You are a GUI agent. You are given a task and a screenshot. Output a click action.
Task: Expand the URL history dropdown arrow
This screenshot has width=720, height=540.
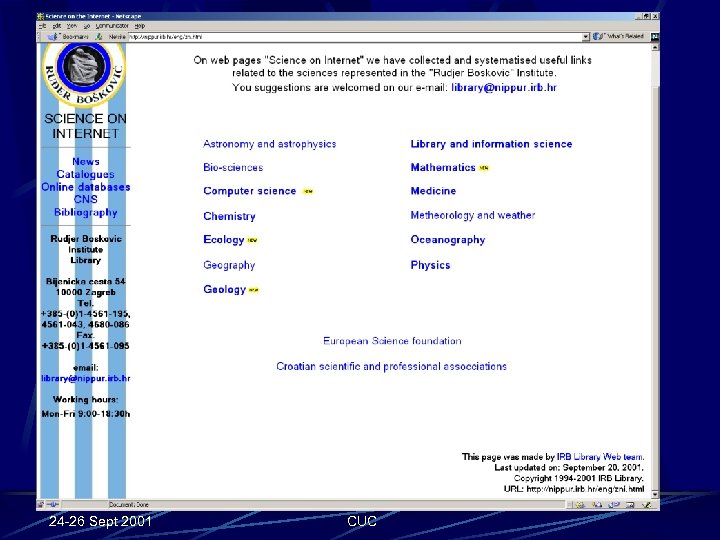coord(585,37)
